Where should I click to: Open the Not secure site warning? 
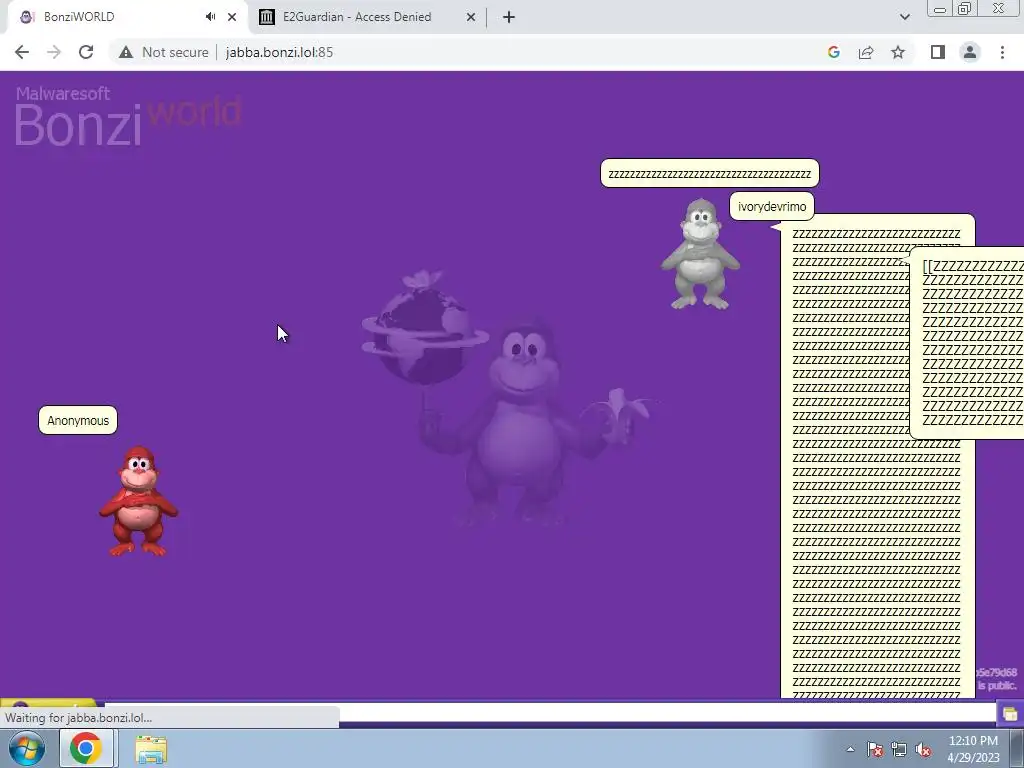click(x=163, y=52)
